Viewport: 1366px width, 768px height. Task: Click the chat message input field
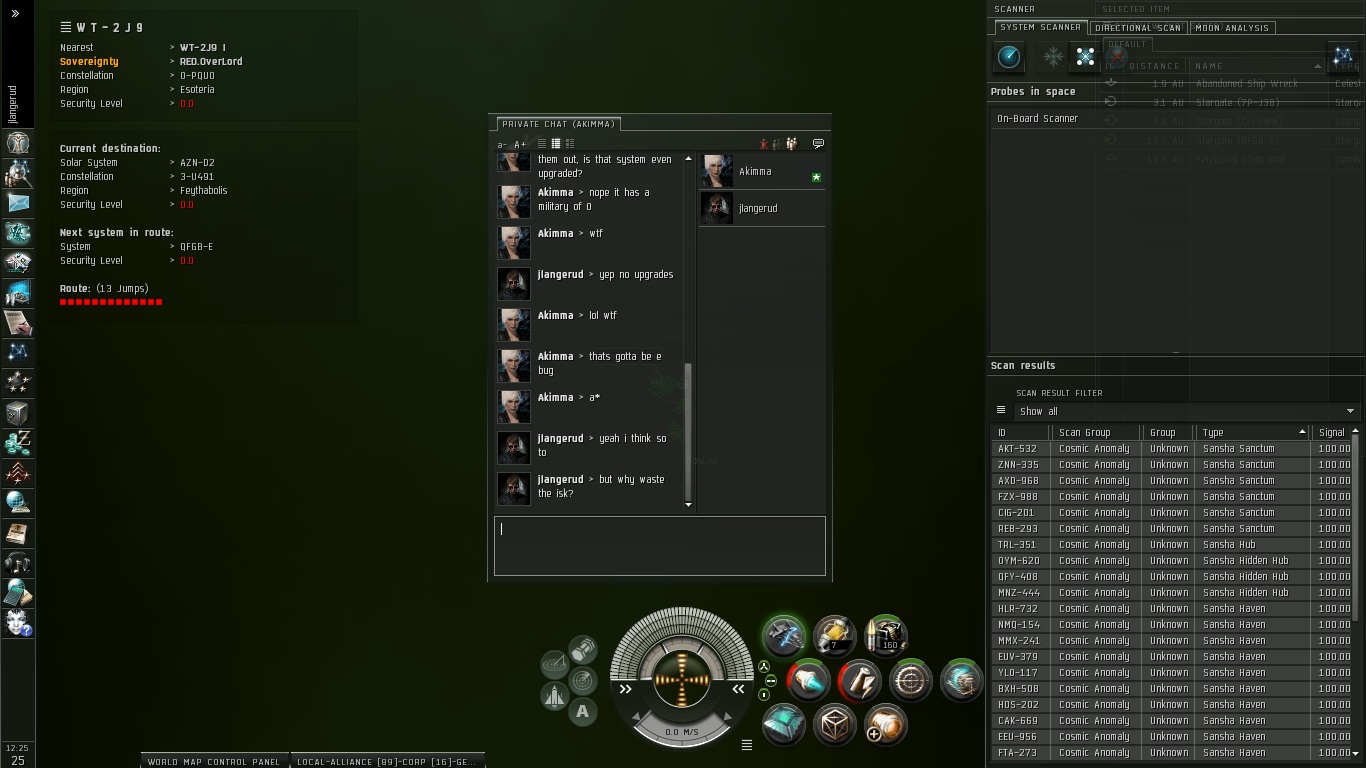[x=660, y=546]
